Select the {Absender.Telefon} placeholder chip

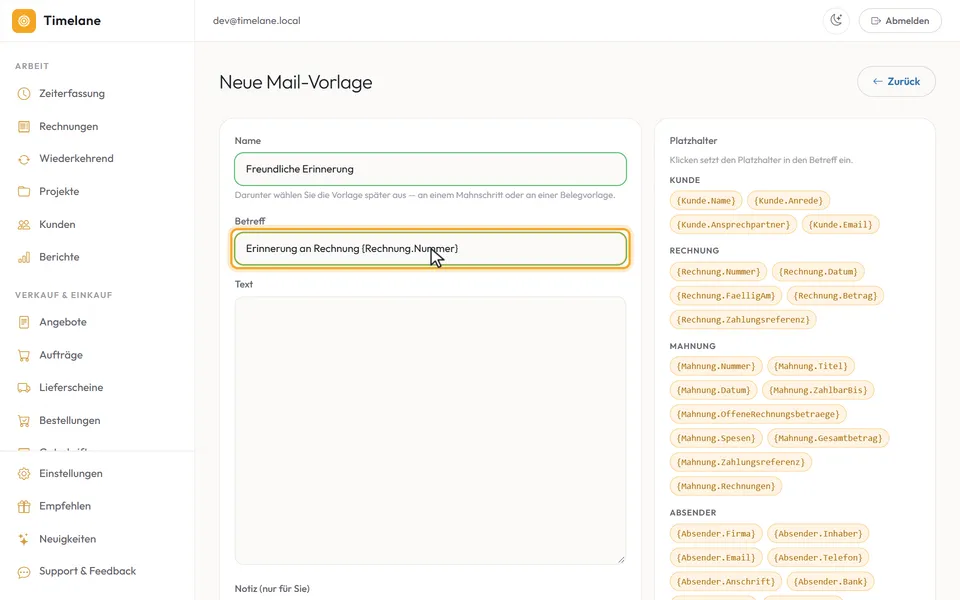click(x=818, y=558)
